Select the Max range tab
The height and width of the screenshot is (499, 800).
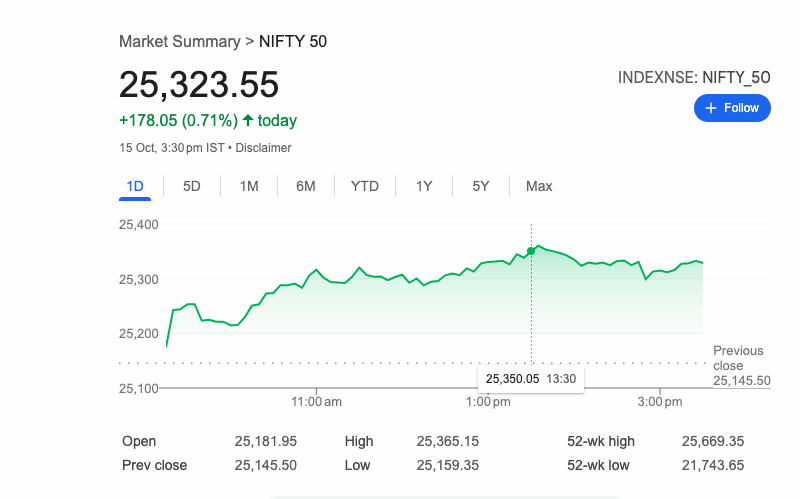(x=539, y=186)
